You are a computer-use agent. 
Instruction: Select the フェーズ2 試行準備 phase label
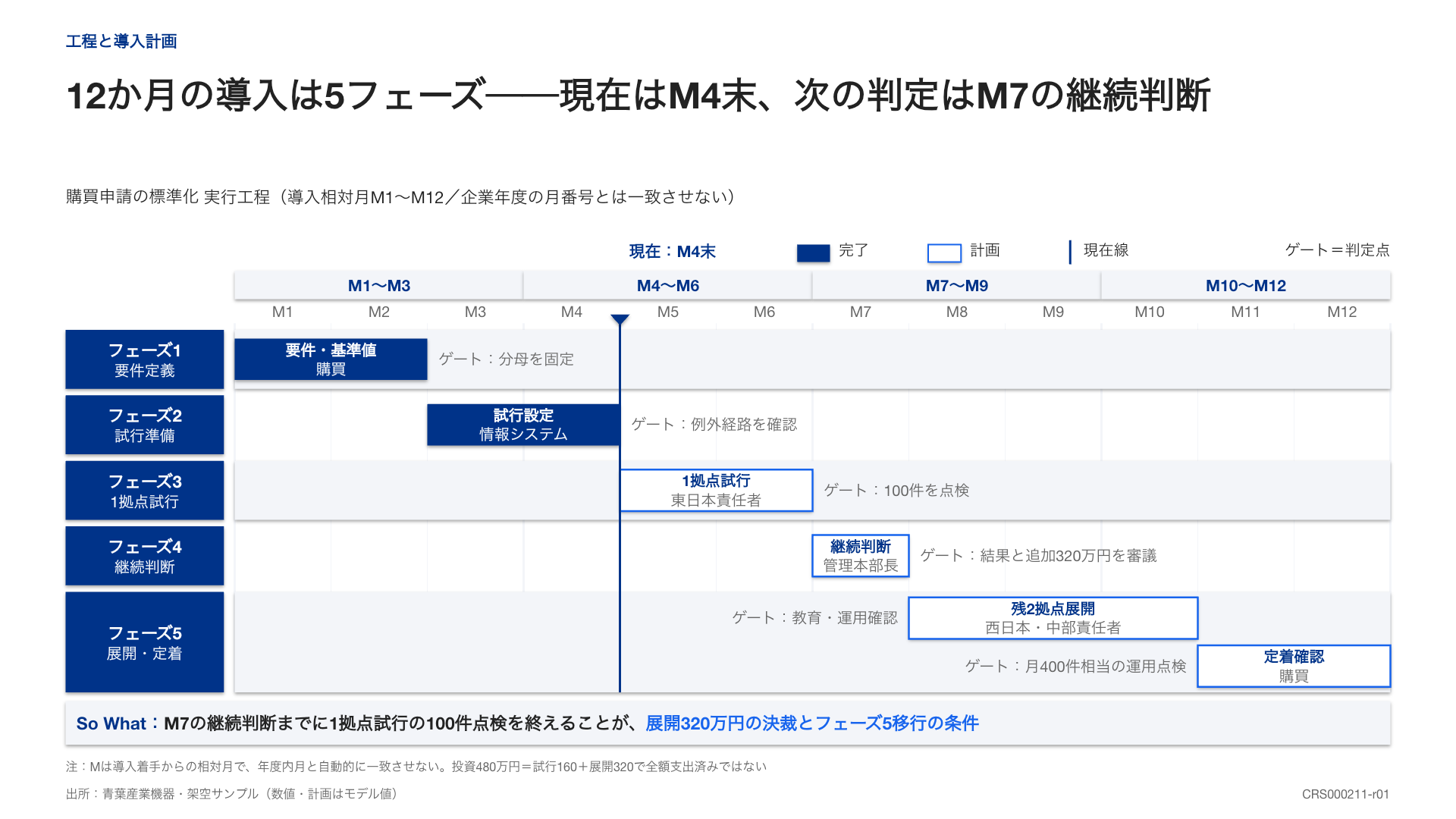[144, 425]
